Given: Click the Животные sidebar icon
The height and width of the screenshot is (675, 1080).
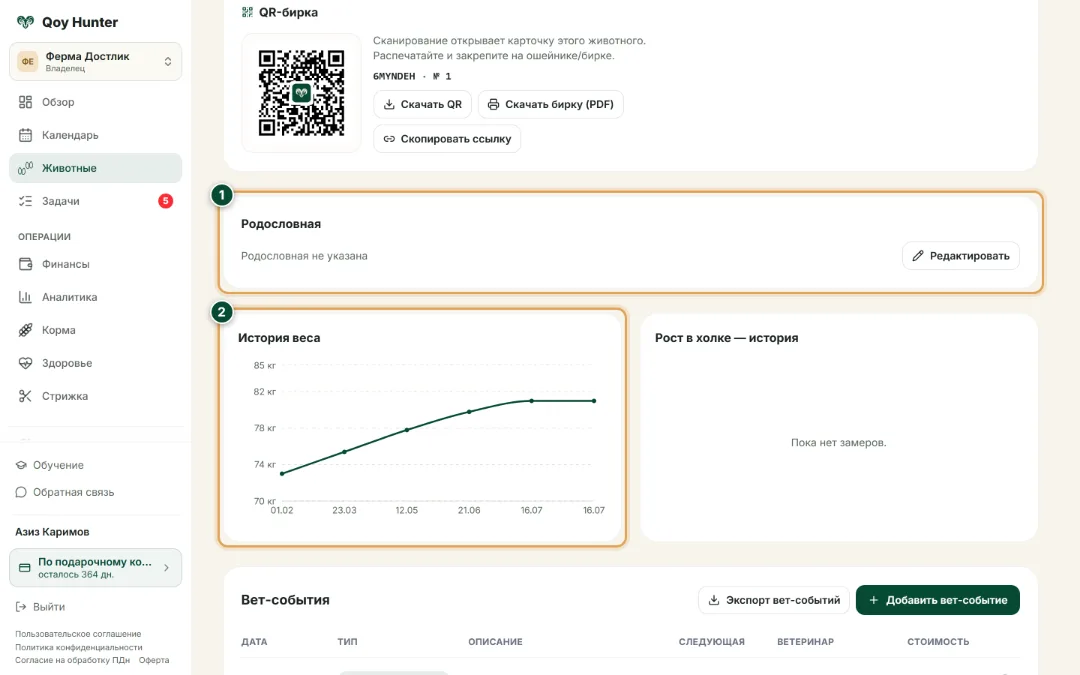Looking at the screenshot, I should click(x=25, y=168).
